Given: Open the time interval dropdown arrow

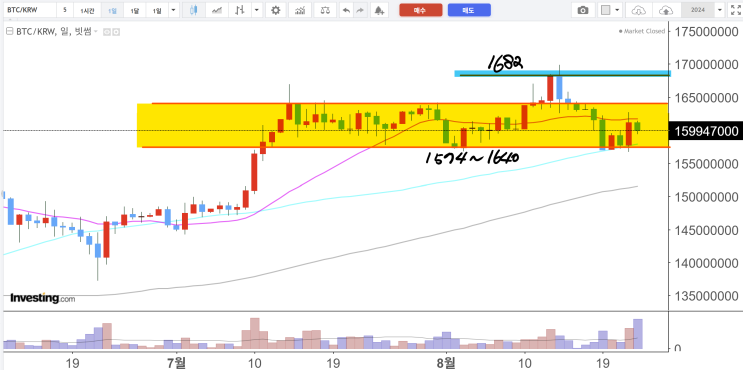Looking at the screenshot, I should pyautogui.click(x=172, y=10).
